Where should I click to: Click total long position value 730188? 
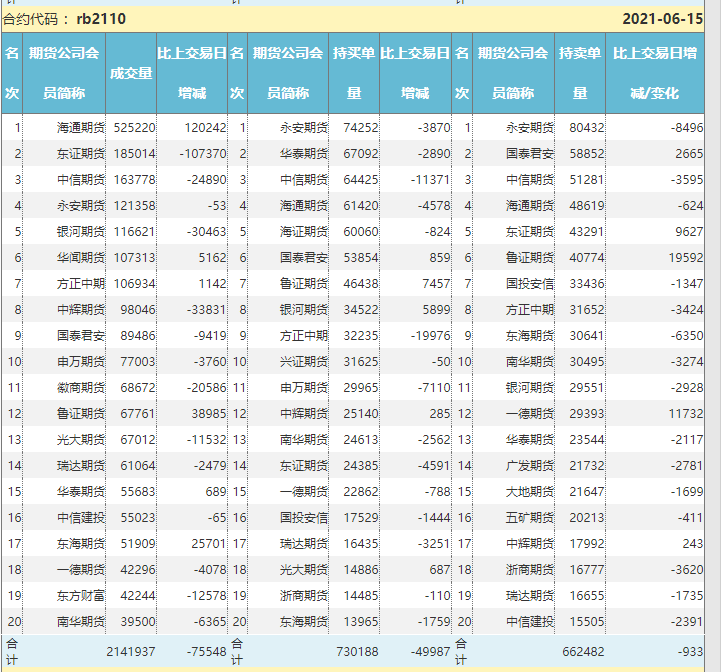(354, 652)
